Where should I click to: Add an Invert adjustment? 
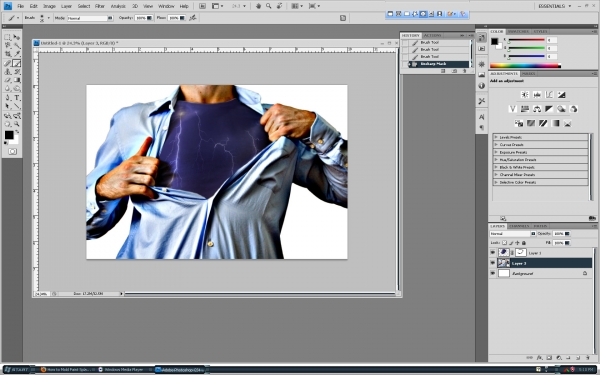tap(519, 123)
